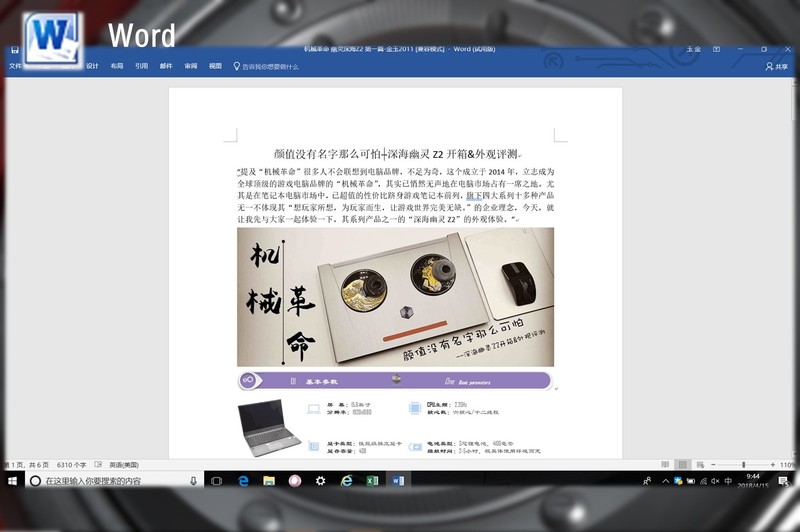Switch to the 设计 (Design) ribbon tab

click(x=92, y=66)
